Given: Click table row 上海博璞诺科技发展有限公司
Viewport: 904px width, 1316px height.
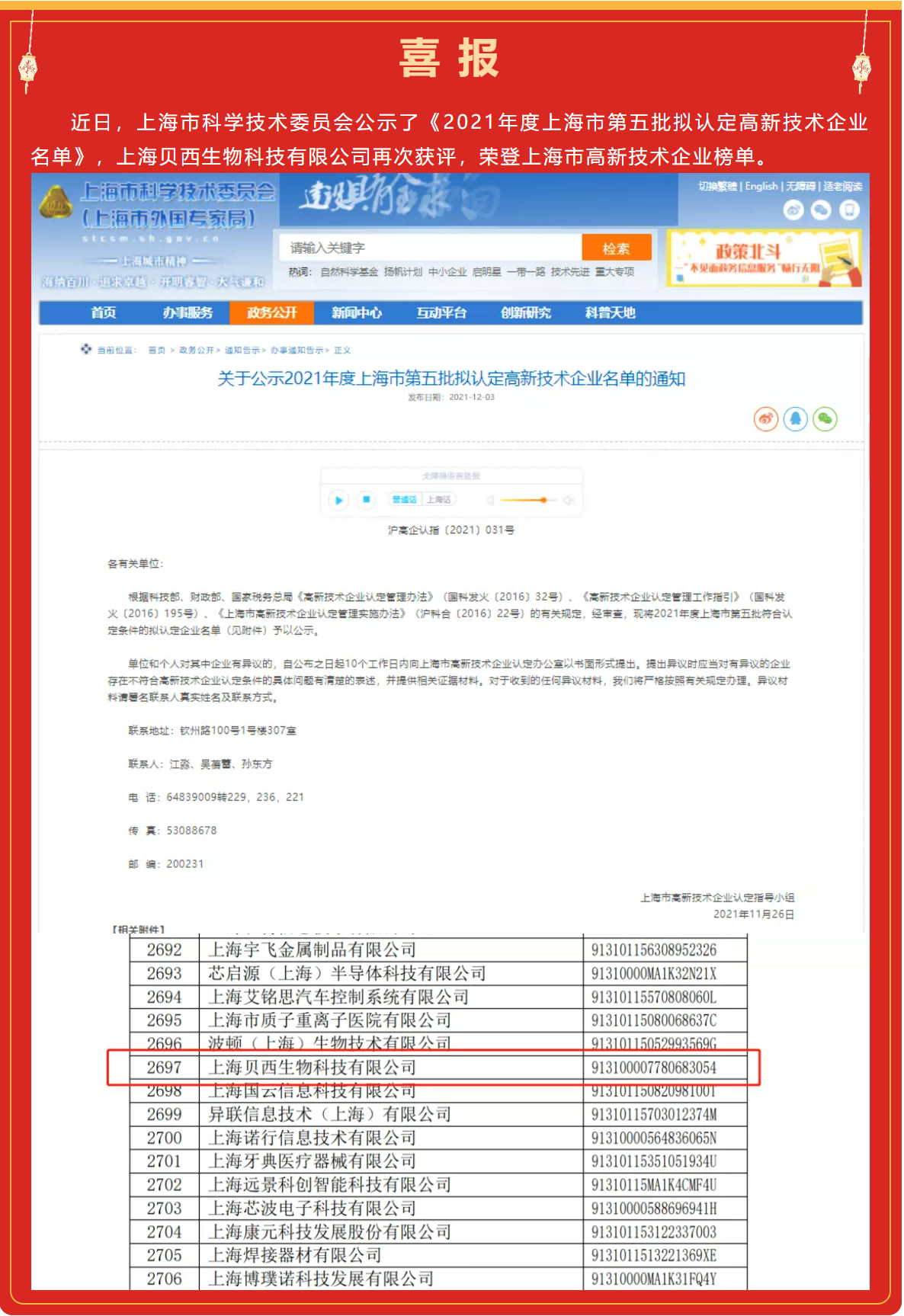Looking at the screenshot, I should click(x=438, y=1279).
